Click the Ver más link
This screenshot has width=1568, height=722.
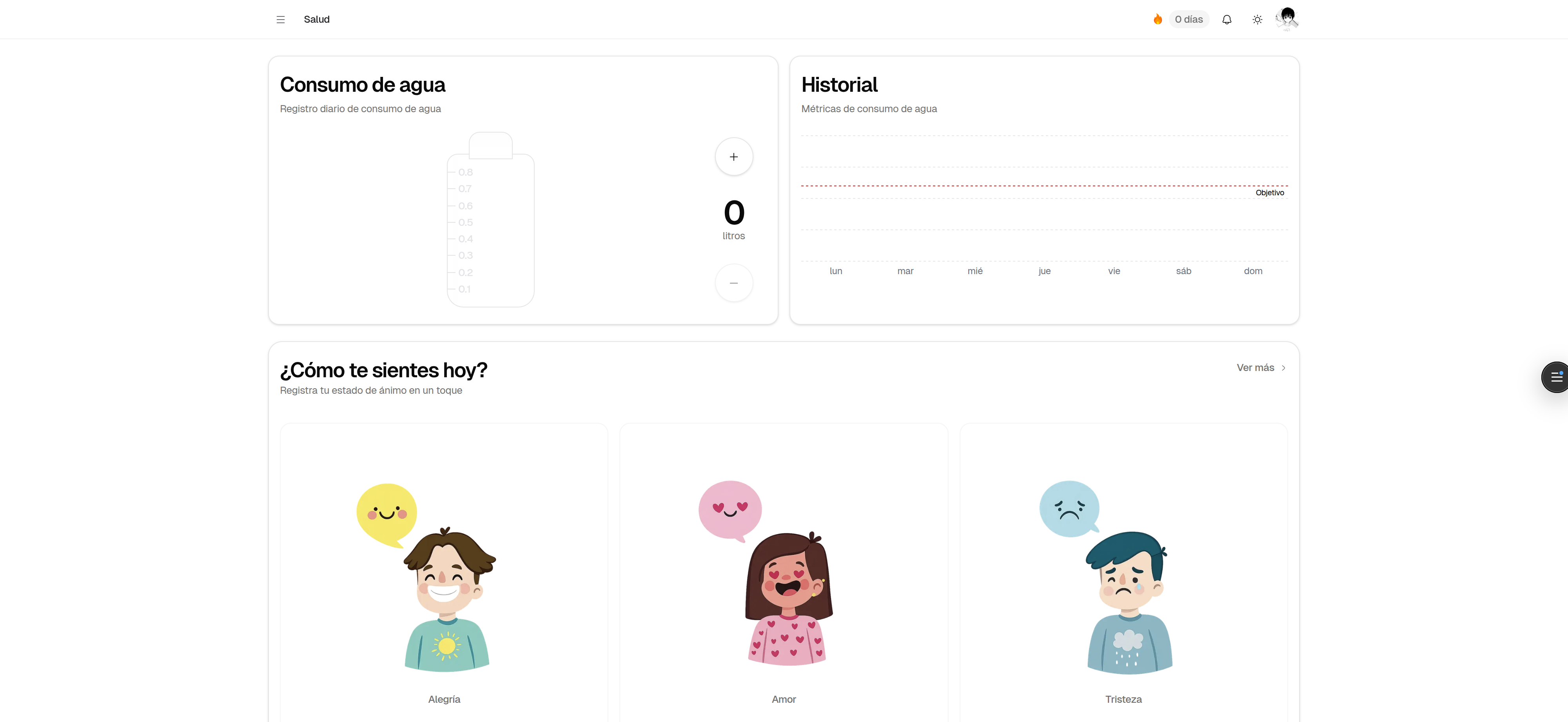[1255, 368]
